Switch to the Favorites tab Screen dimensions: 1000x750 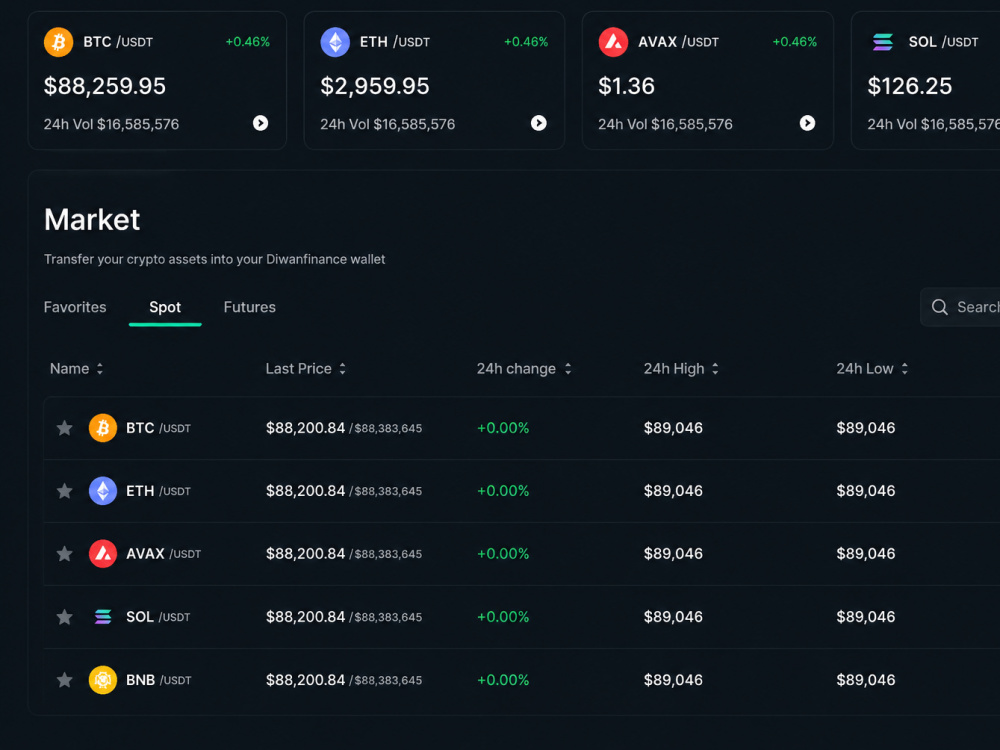(75, 307)
